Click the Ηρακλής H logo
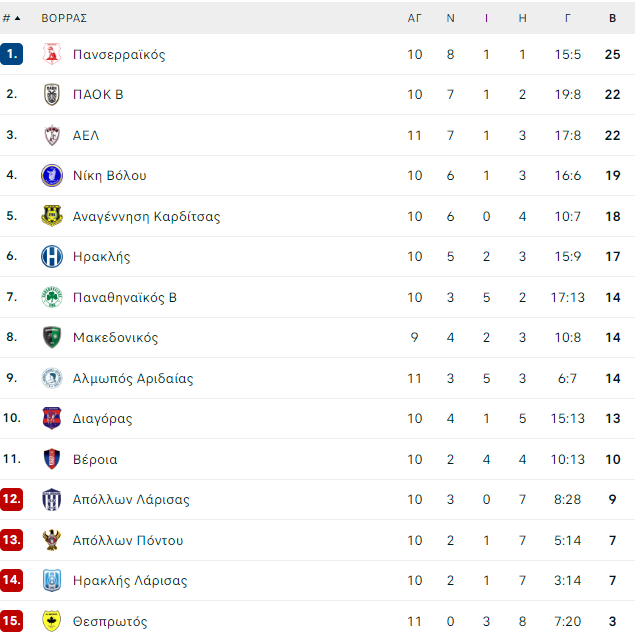Screen dimensions: 635x635 pyautogui.click(x=52, y=256)
